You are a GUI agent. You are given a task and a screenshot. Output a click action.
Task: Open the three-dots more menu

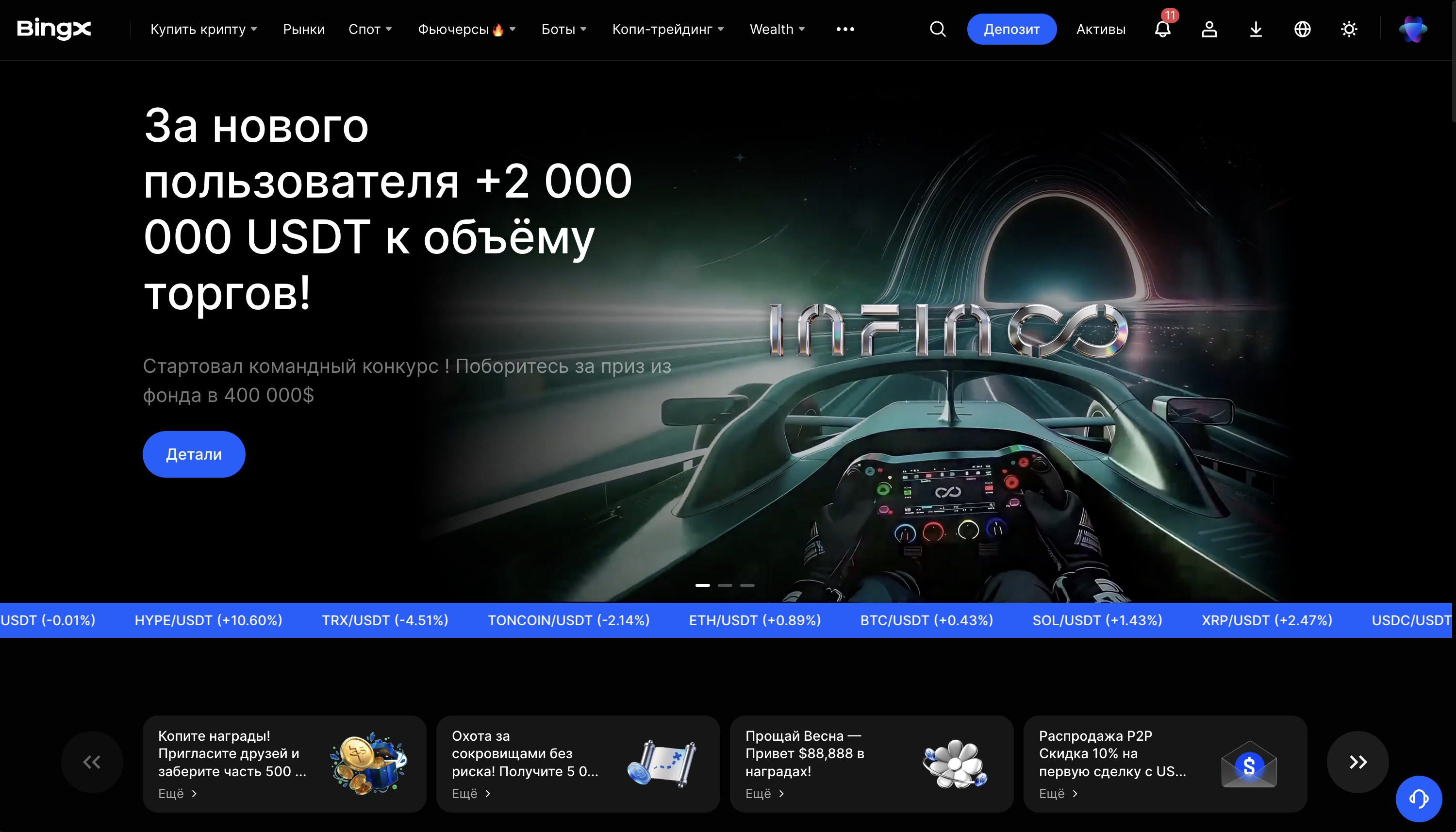click(845, 29)
